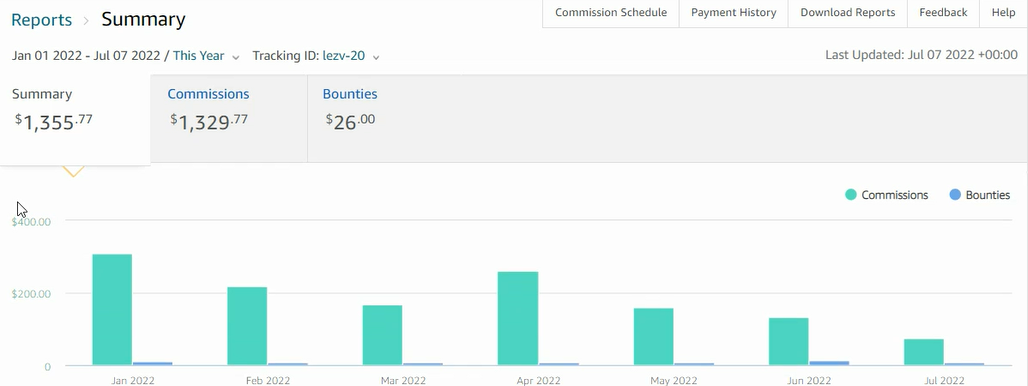This screenshot has width=1028, height=386.
Task: Expand the This Year date range chevron
Action: tap(236, 57)
